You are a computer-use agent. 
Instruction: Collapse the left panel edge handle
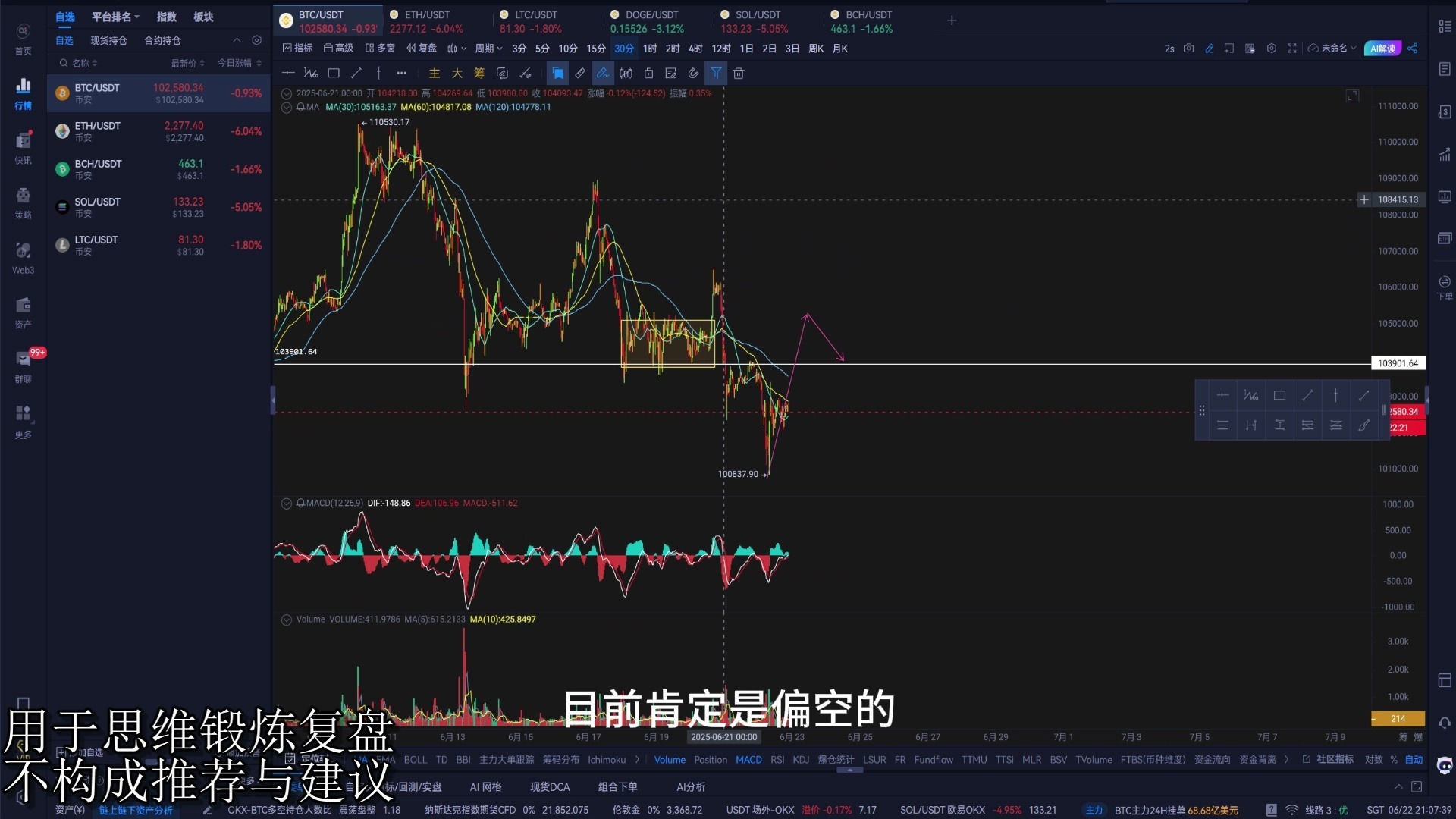(x=273, y=400)
